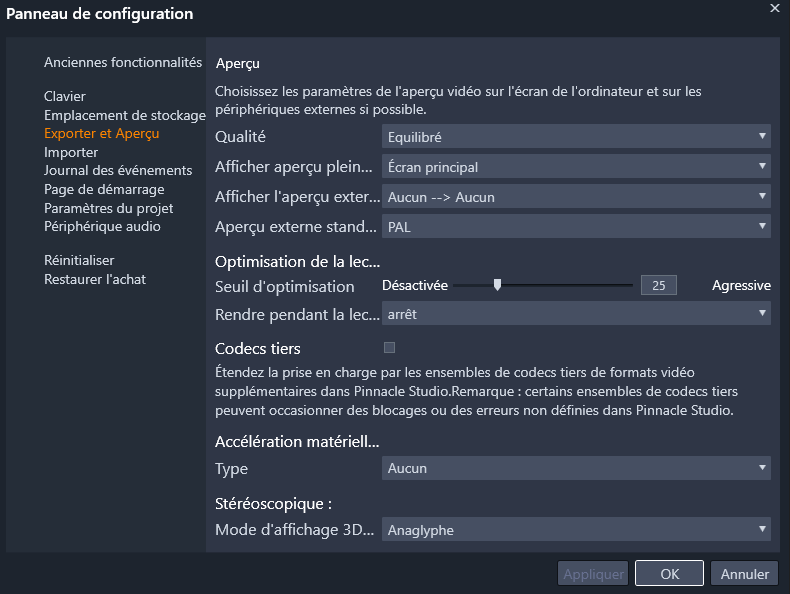Open Emplacement de stockage section
This screenshot has height=594, width=790.
pyautogui.click(x=124, y=115)
